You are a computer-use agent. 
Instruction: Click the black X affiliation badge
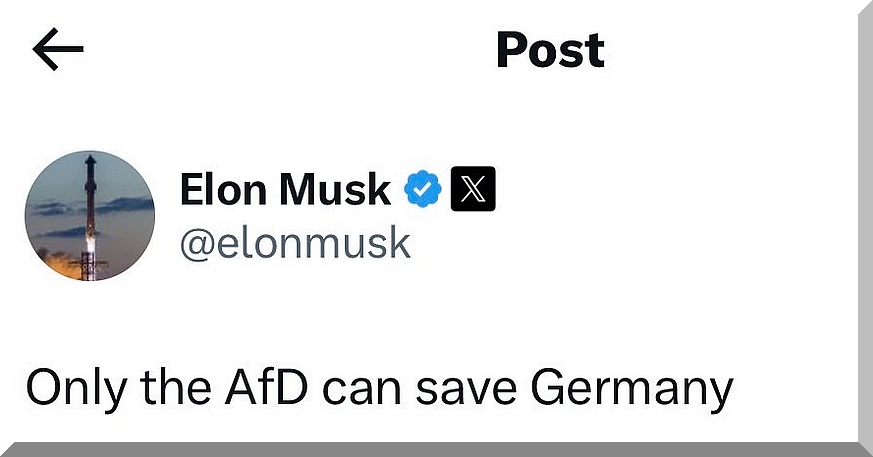click(474, 189)
